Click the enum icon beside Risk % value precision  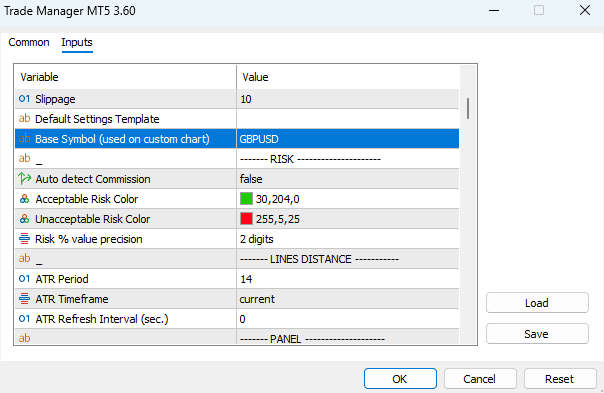pos(24,238)
